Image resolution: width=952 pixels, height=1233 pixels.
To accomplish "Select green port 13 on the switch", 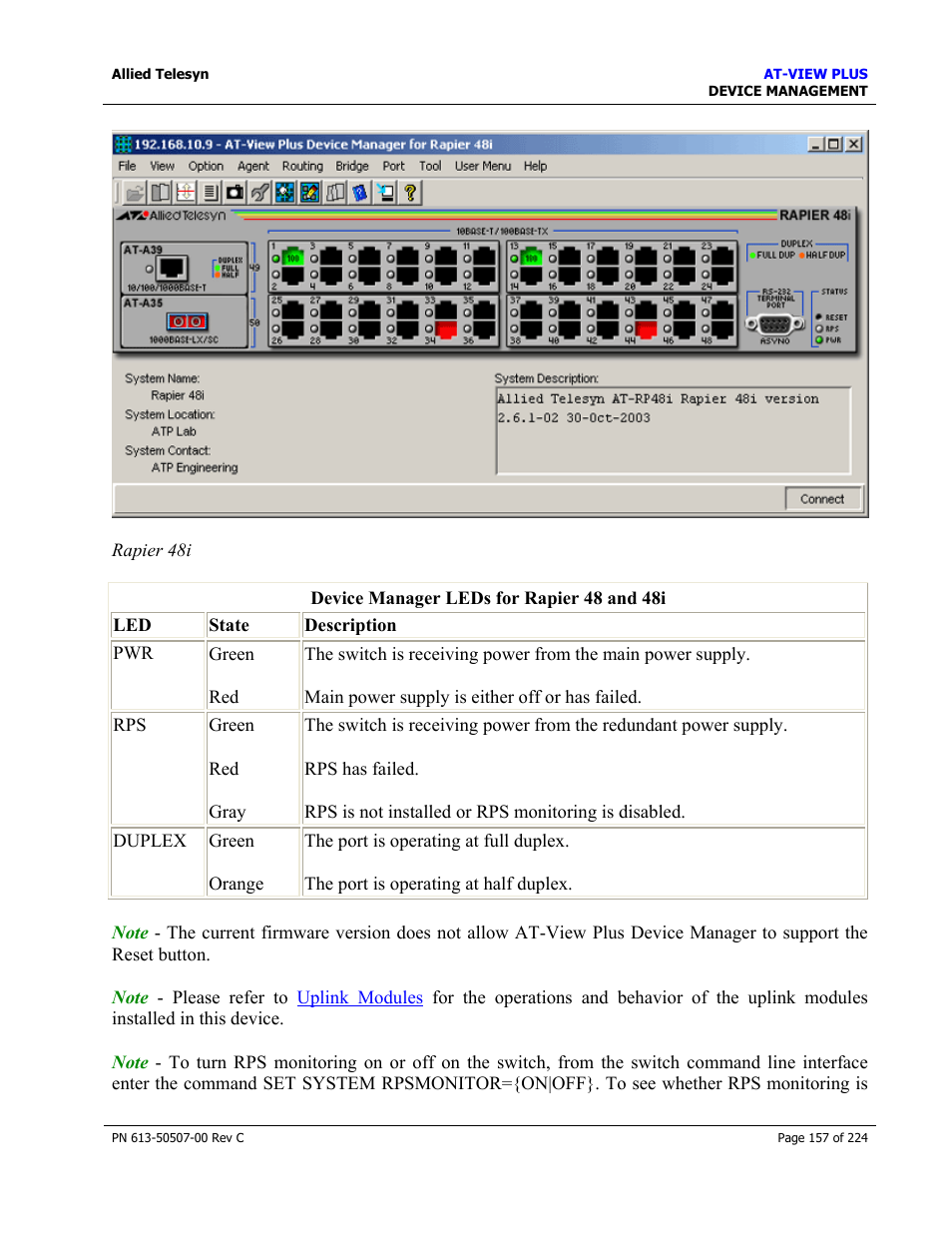I will (532, 258).
